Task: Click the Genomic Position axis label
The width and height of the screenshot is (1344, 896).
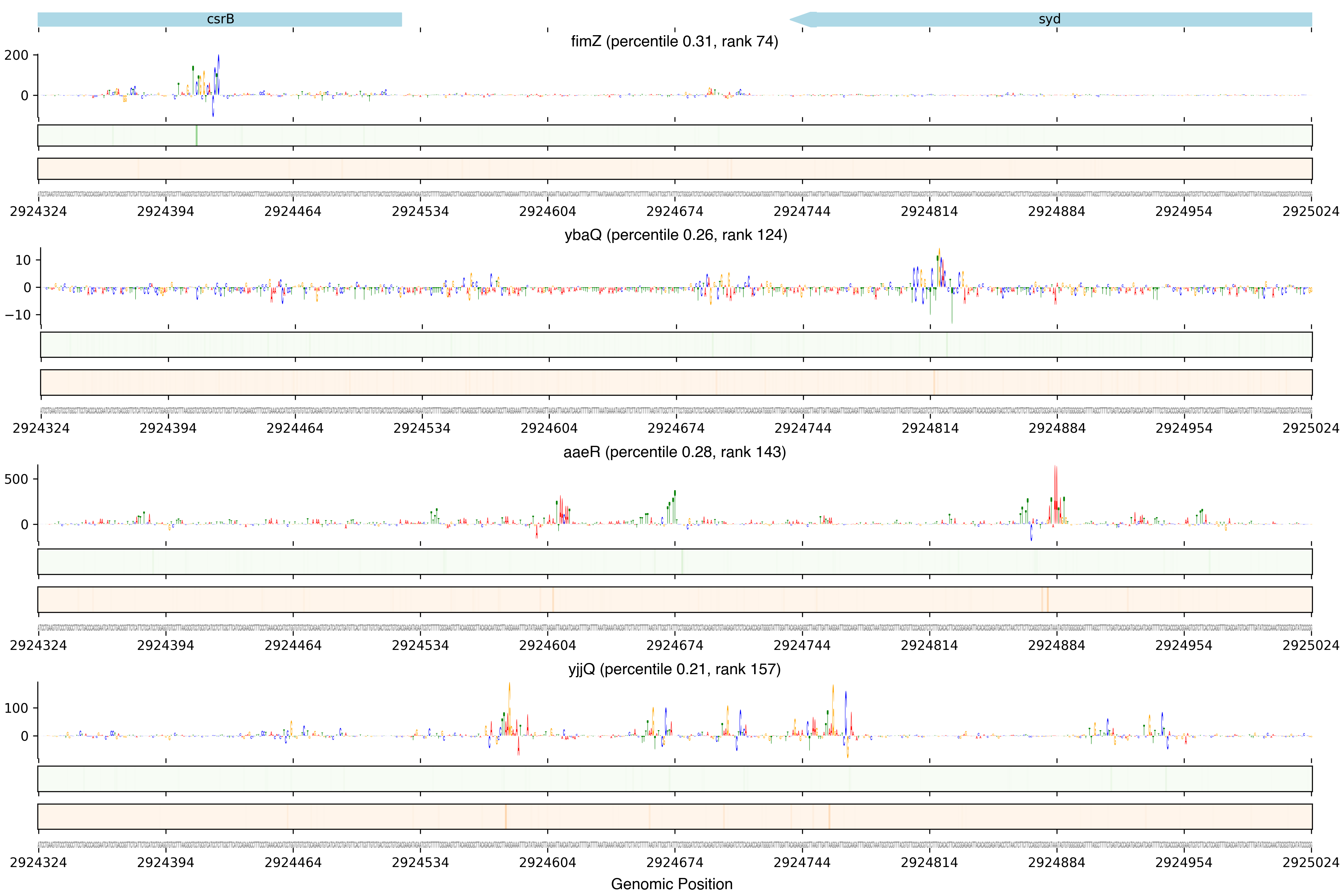Action: (671, 884)
